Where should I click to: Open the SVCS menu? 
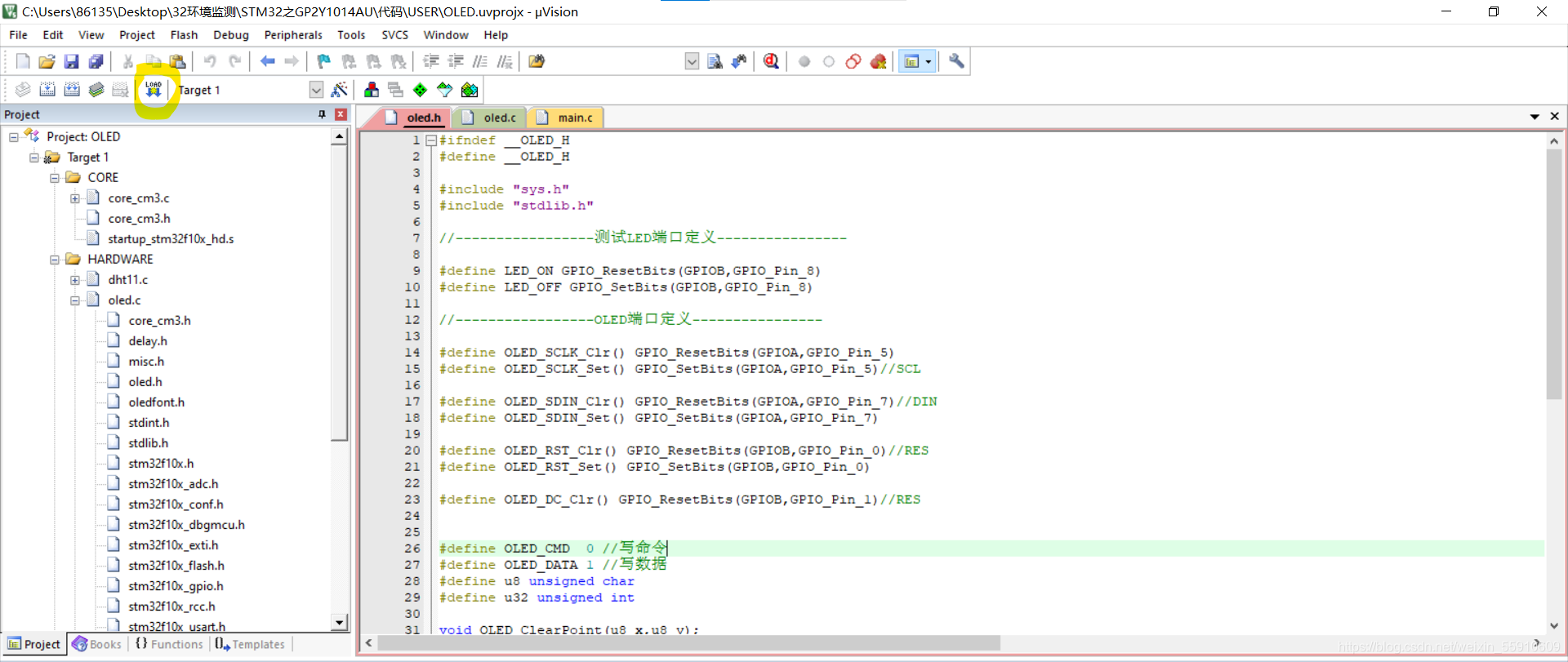395,35
